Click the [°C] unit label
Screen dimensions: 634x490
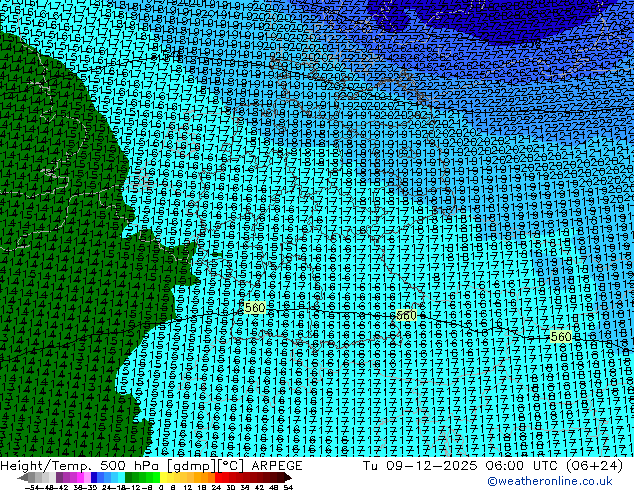tap(230, 466)
